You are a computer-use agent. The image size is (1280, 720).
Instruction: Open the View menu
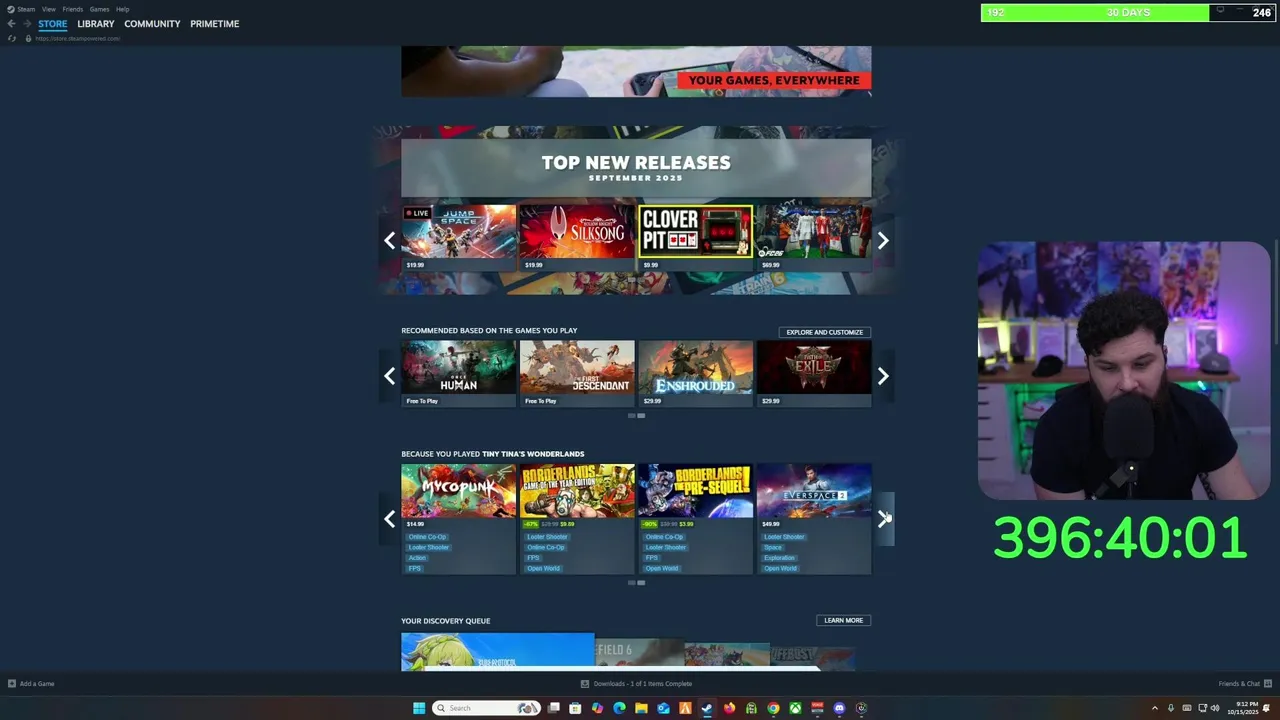point(48,9)
